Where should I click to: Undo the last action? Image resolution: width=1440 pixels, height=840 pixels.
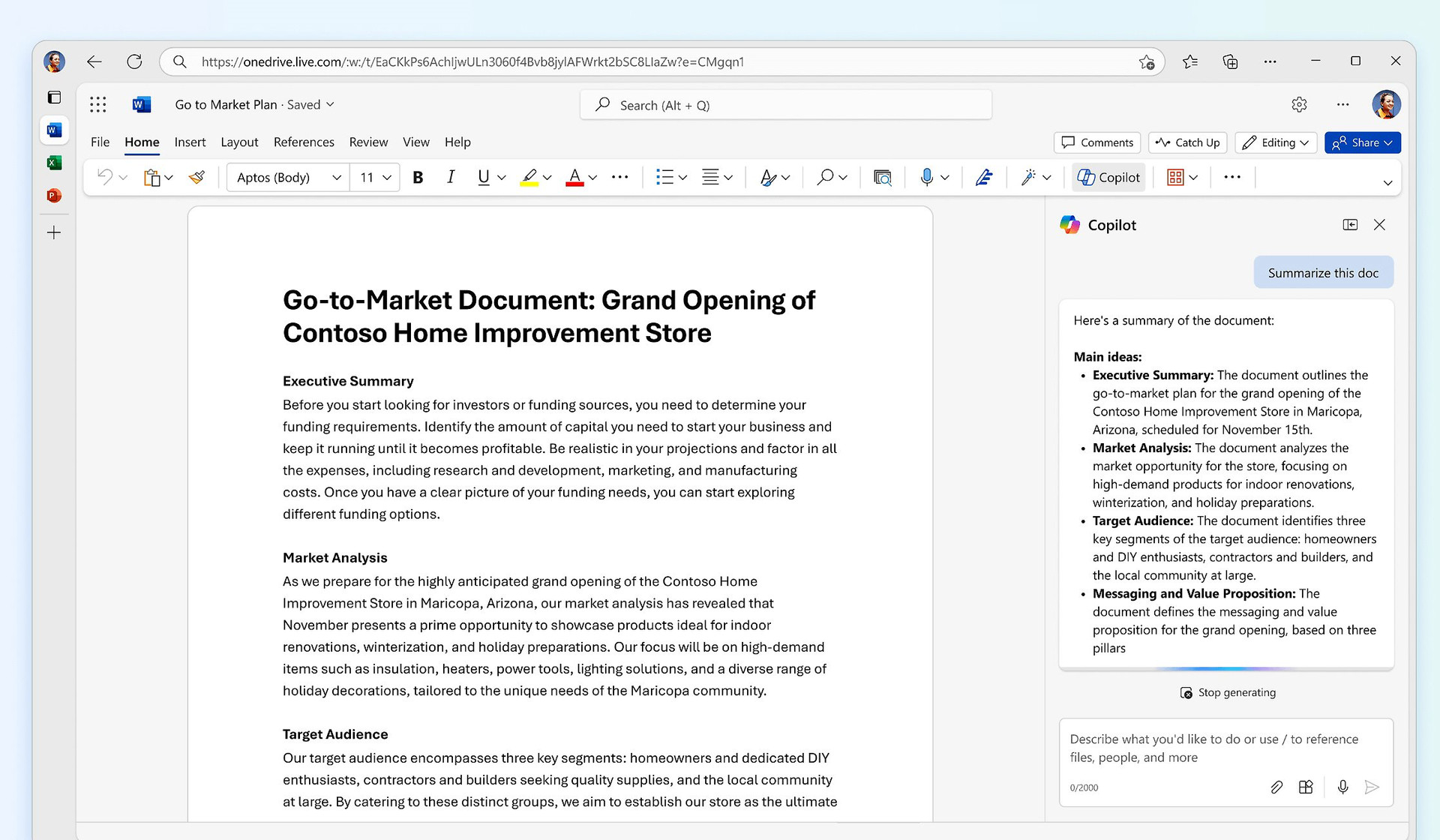(105, 177)
